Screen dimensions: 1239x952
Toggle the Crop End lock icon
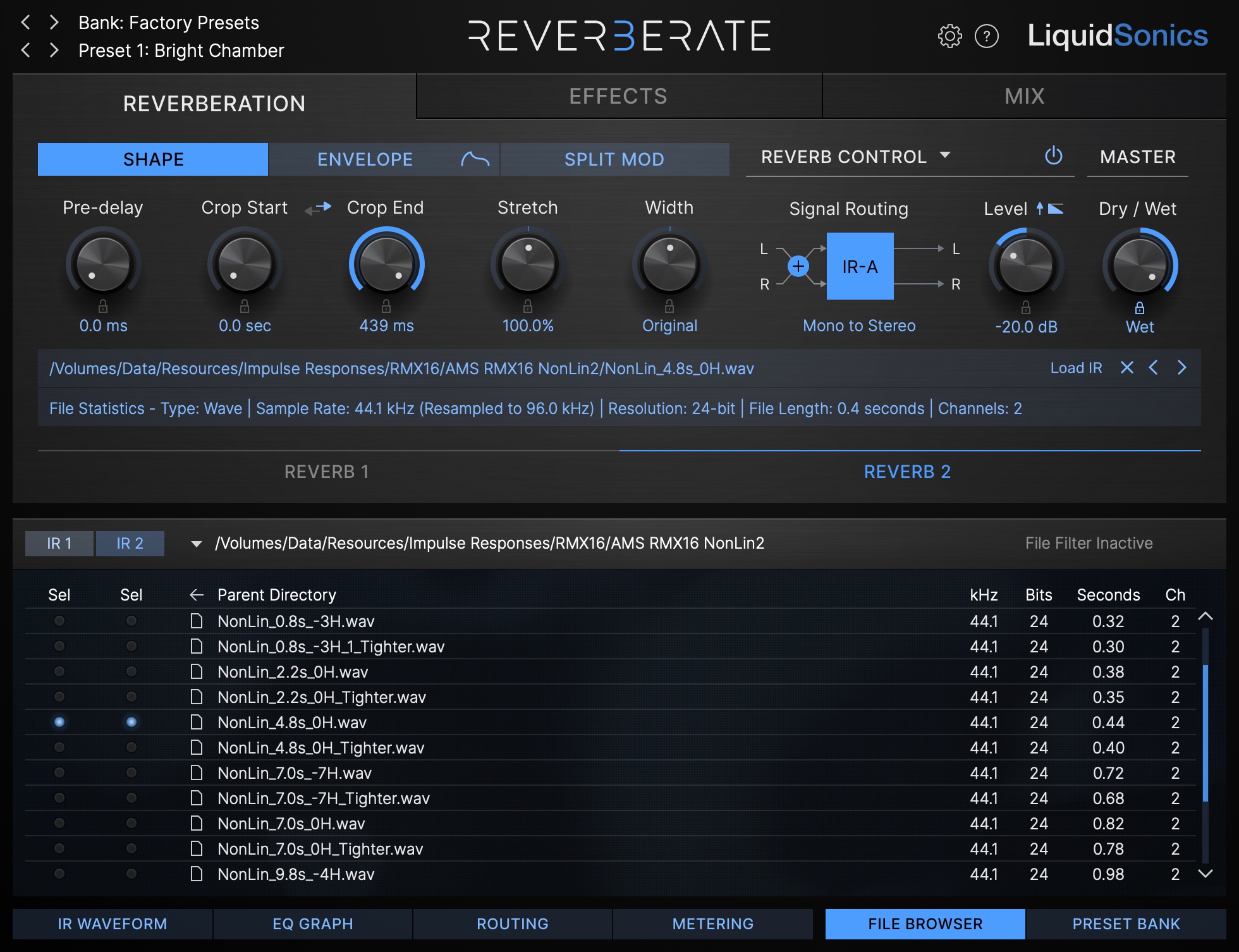[x=386, y=307]
